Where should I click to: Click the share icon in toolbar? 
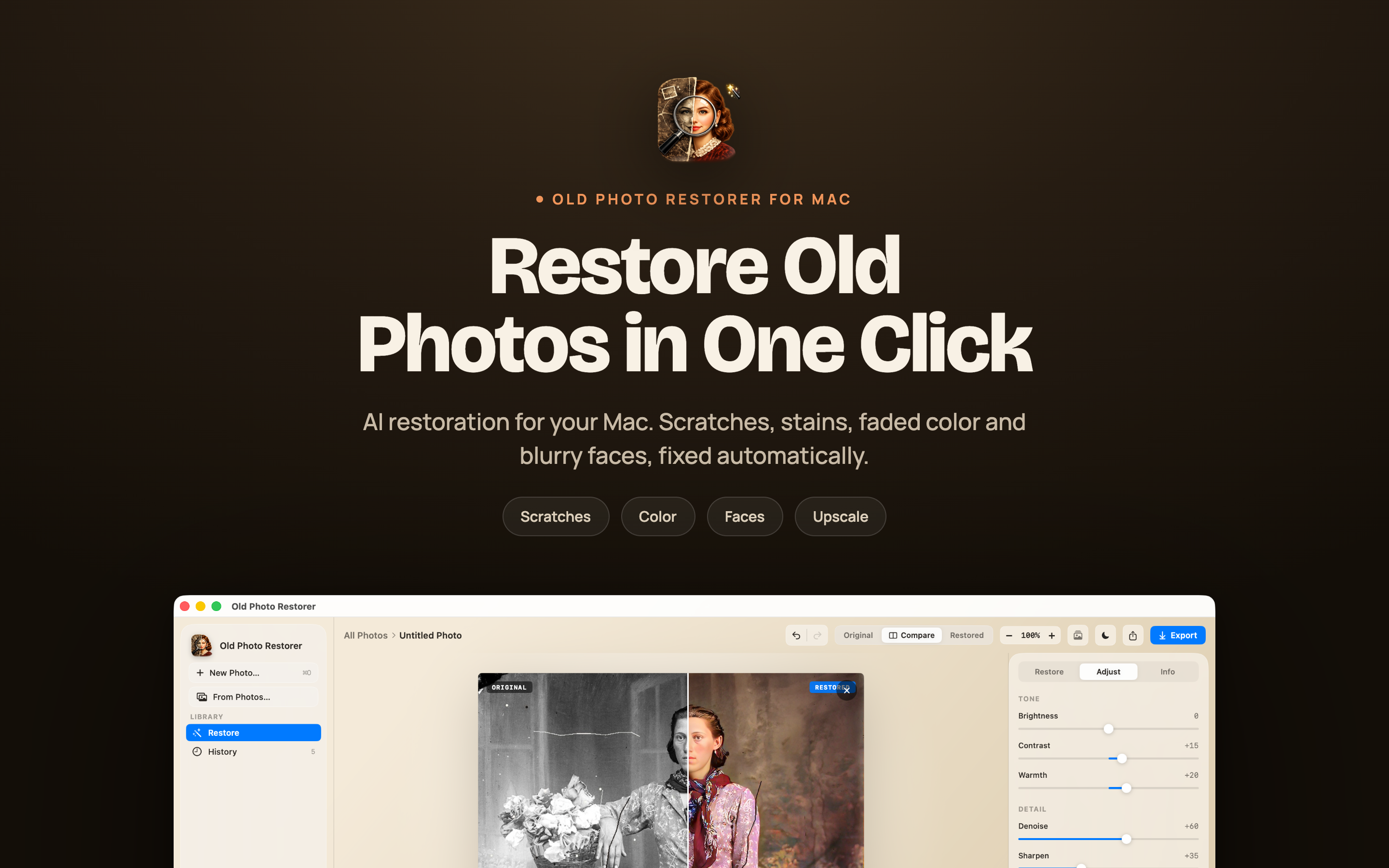tap(1132, 635)
